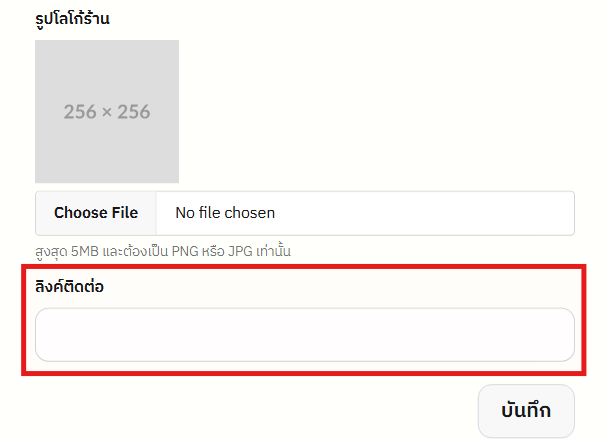This screenshot has width=607, height=439.
Task: Activate the empty field above บันทึก
Action: tap(305, 334)
